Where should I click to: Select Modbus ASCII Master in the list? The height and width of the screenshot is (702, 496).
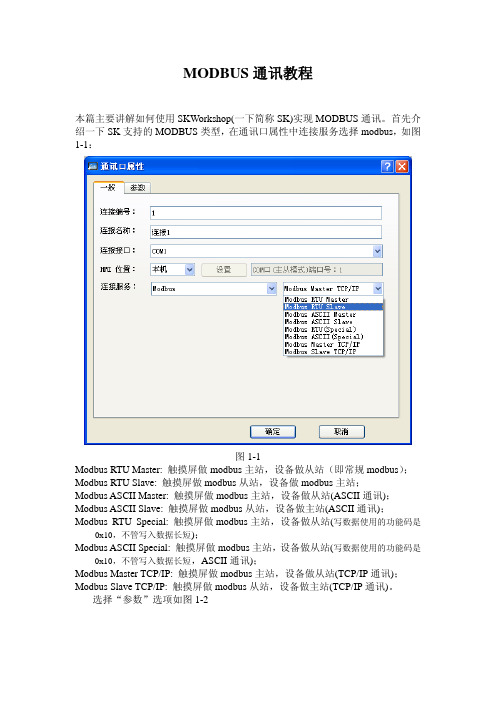tap(334, 315)
